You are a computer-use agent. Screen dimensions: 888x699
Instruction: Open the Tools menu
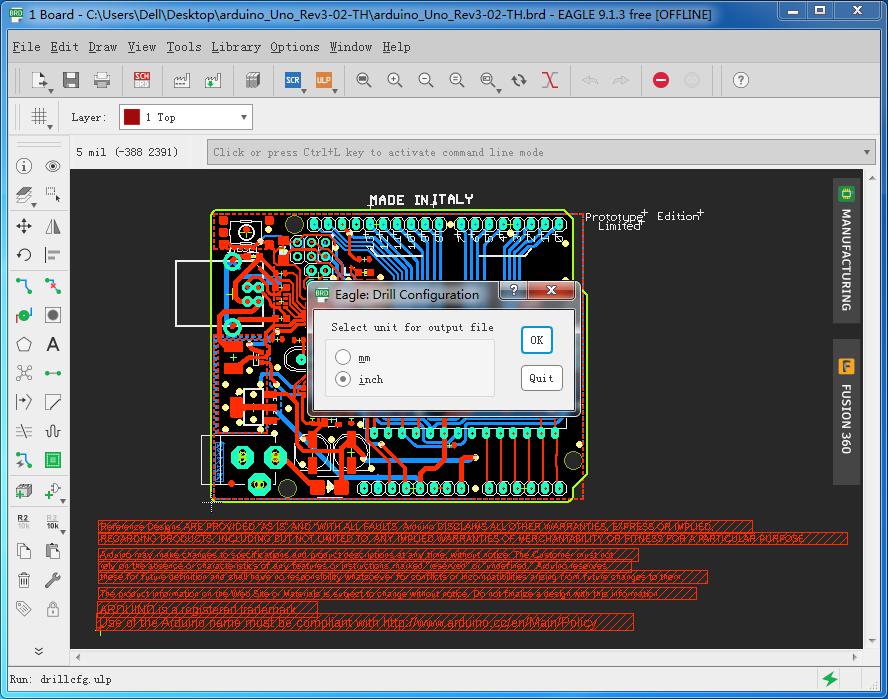[x=182, y=47]
